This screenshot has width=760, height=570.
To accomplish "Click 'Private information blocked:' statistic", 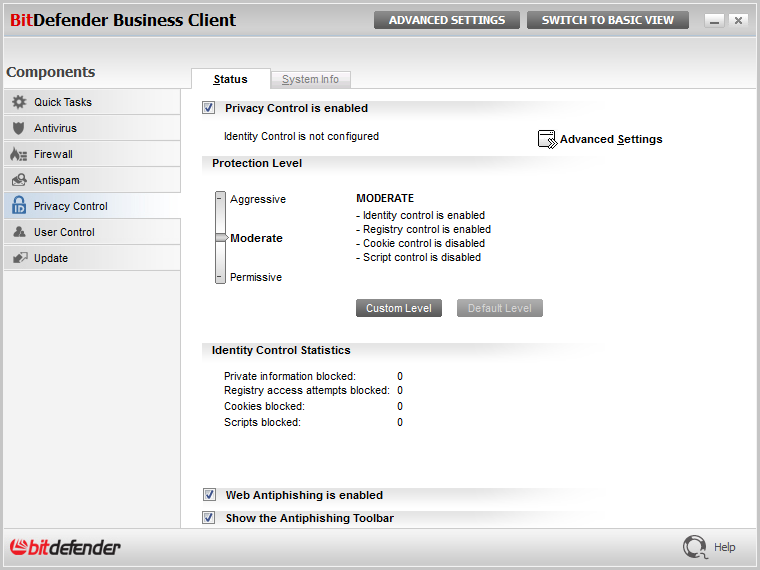I will pyautogui.click(x=289, y=377).
